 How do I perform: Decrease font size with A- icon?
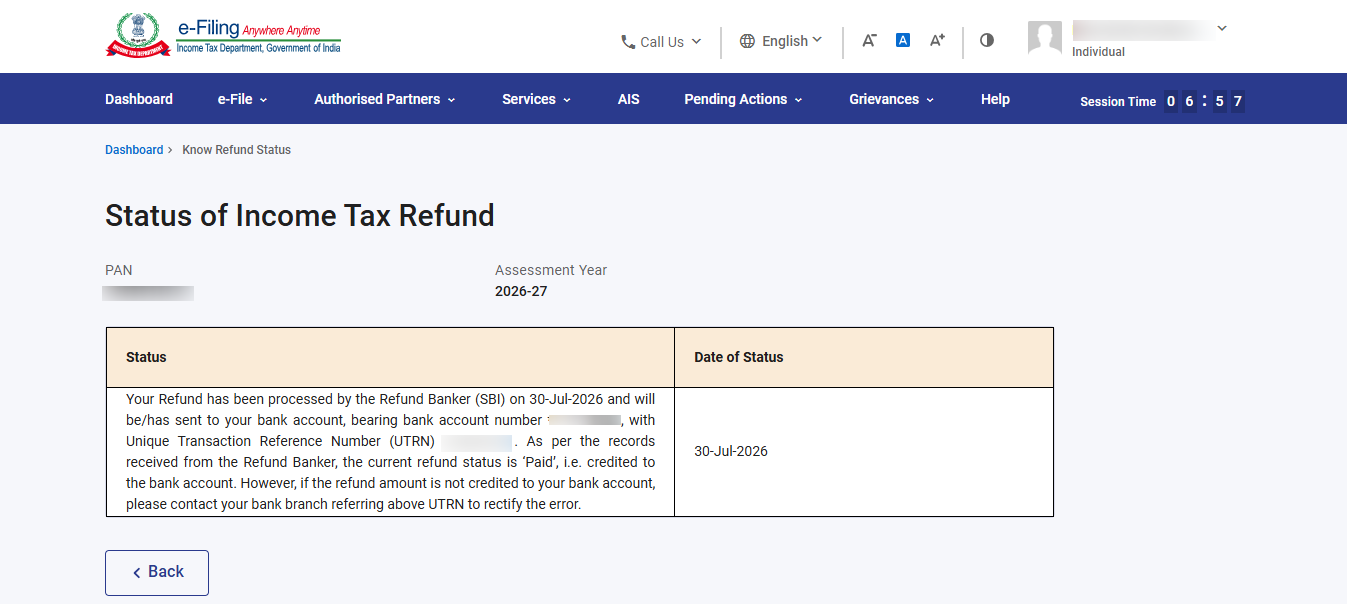tap(869, 40)
